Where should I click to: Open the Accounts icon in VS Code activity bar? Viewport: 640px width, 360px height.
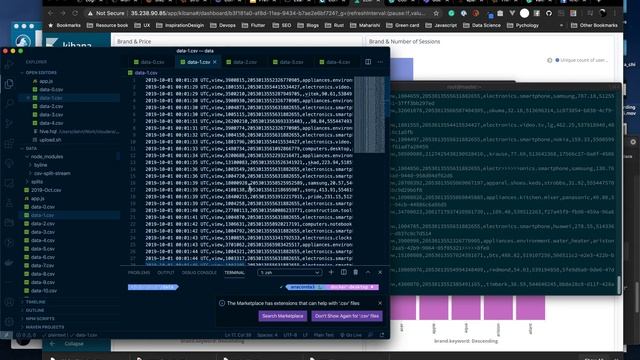tap(9, 302)
